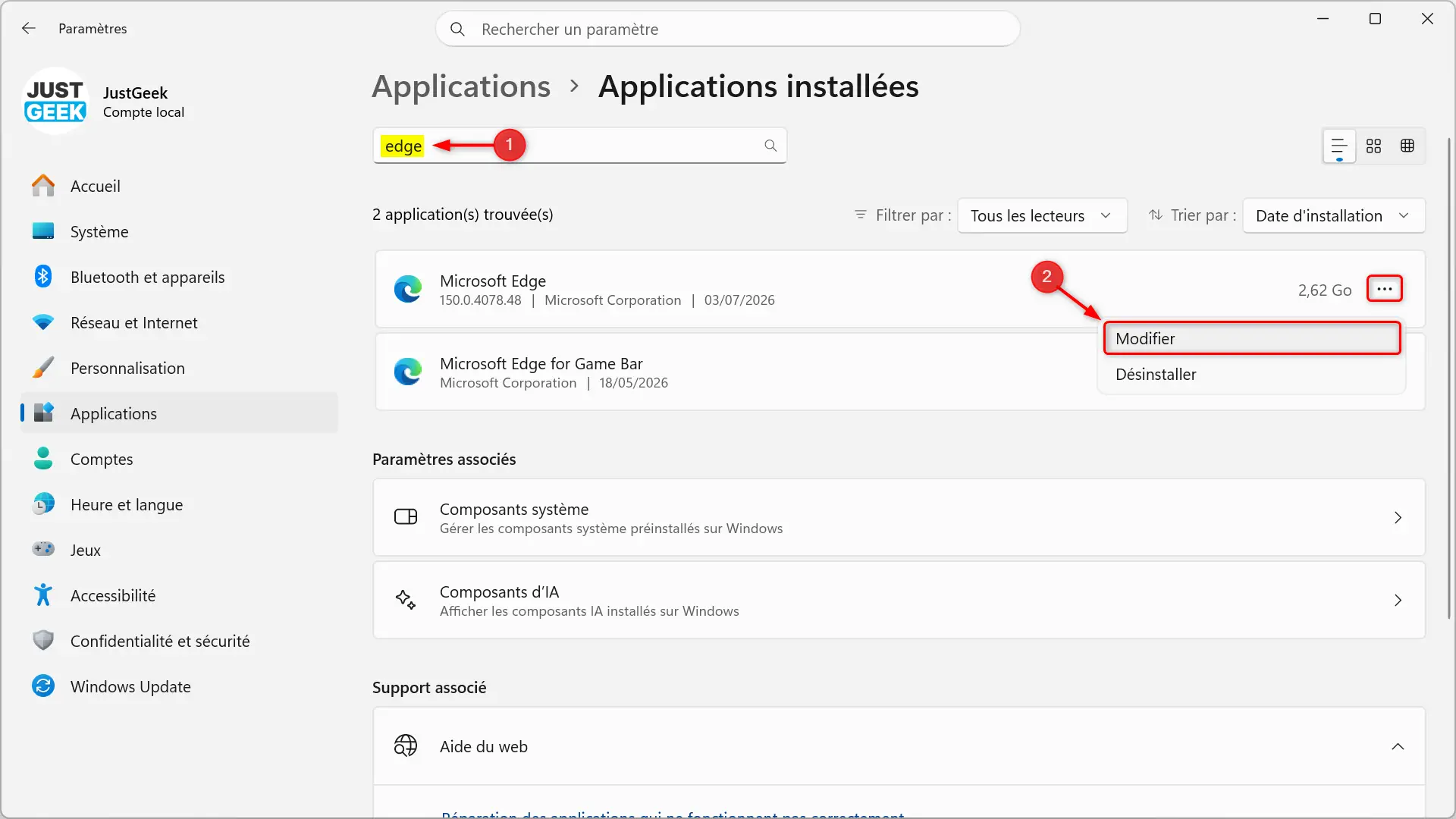Click the Heure et langue globe icon
This screenshot has height=819, width=1456.
43,504
